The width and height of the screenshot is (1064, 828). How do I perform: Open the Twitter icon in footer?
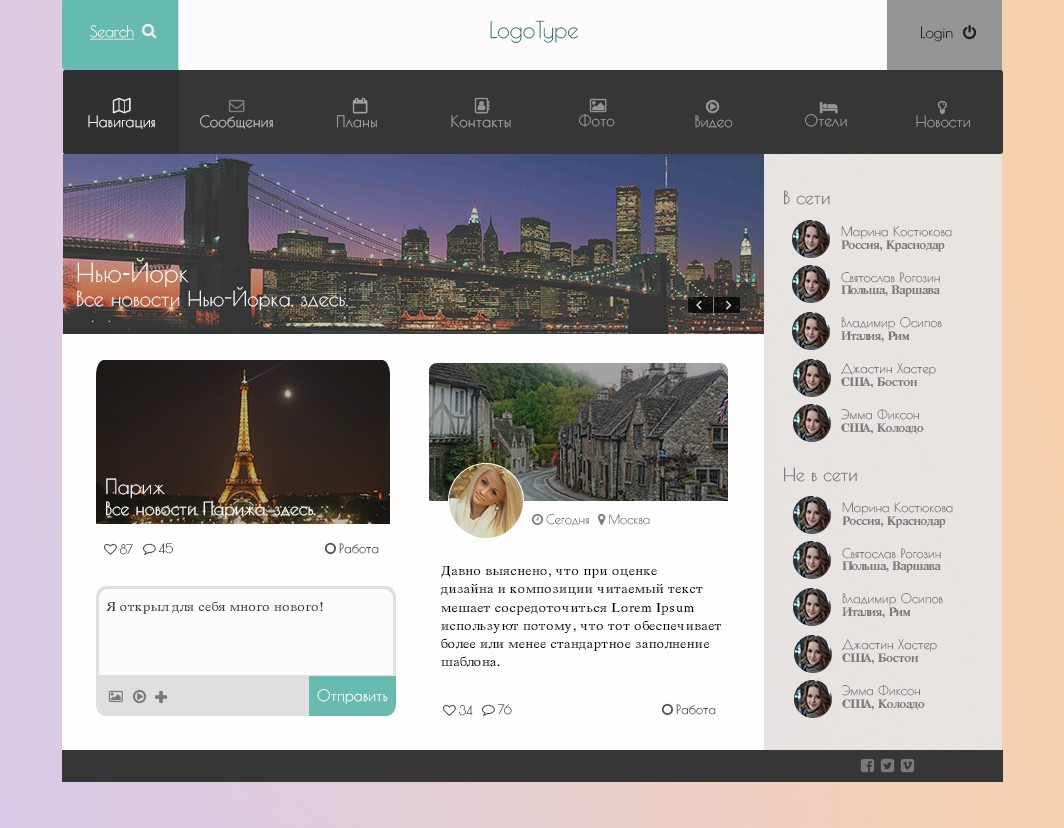887,766
